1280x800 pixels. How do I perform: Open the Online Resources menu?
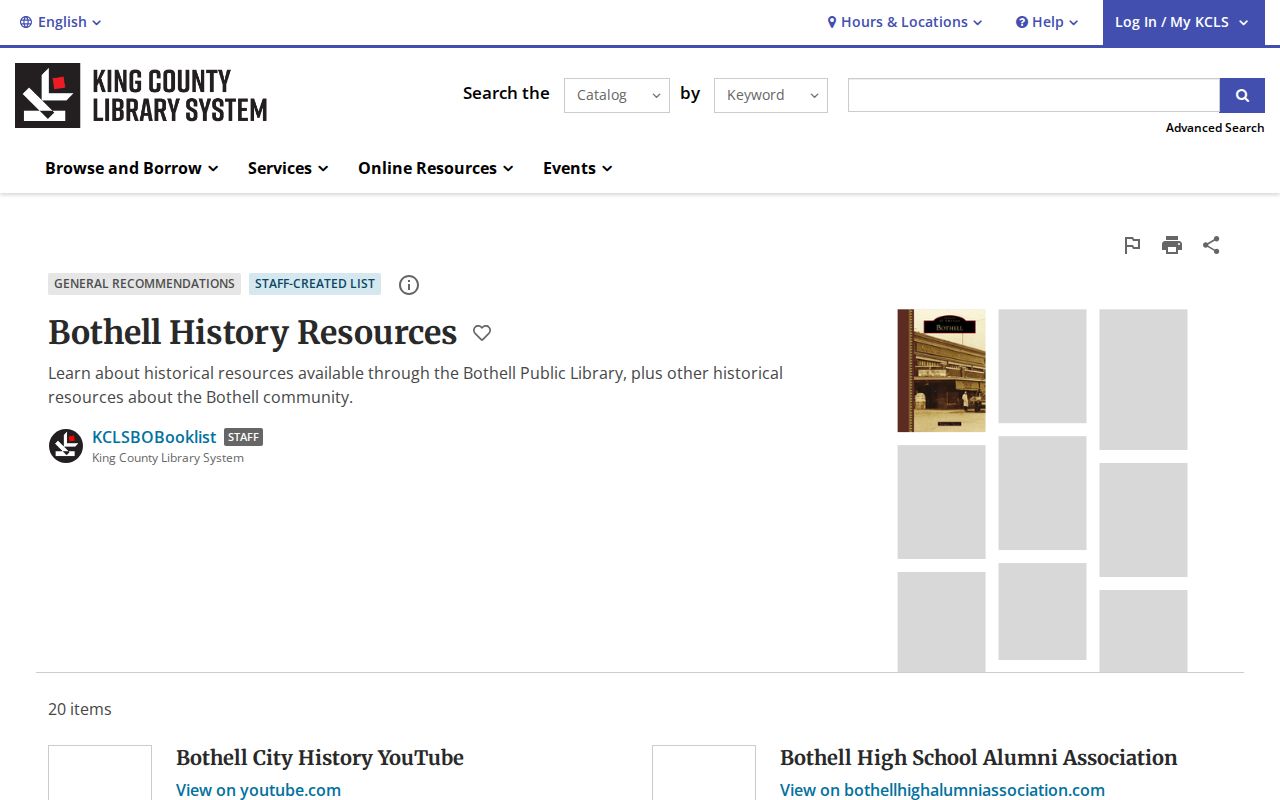tap(436, 168)
